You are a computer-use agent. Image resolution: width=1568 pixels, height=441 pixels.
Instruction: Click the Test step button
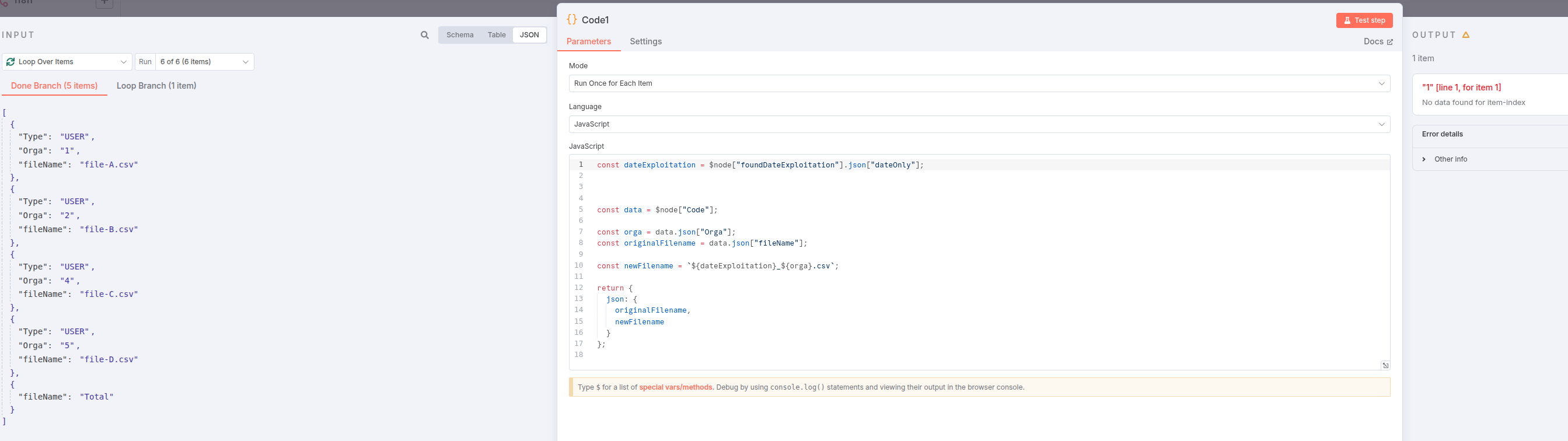point(1364,20)
